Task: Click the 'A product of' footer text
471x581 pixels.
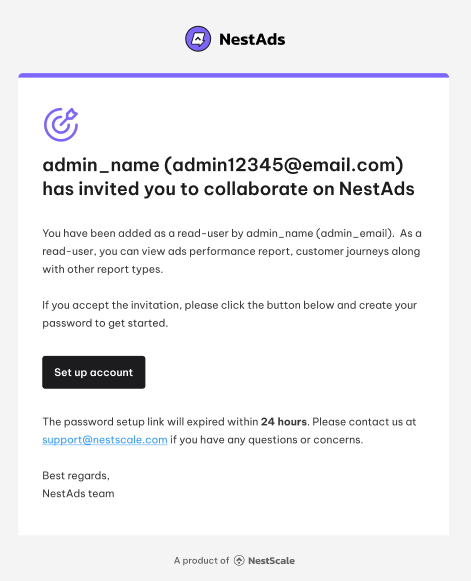Action: [202, 561]
